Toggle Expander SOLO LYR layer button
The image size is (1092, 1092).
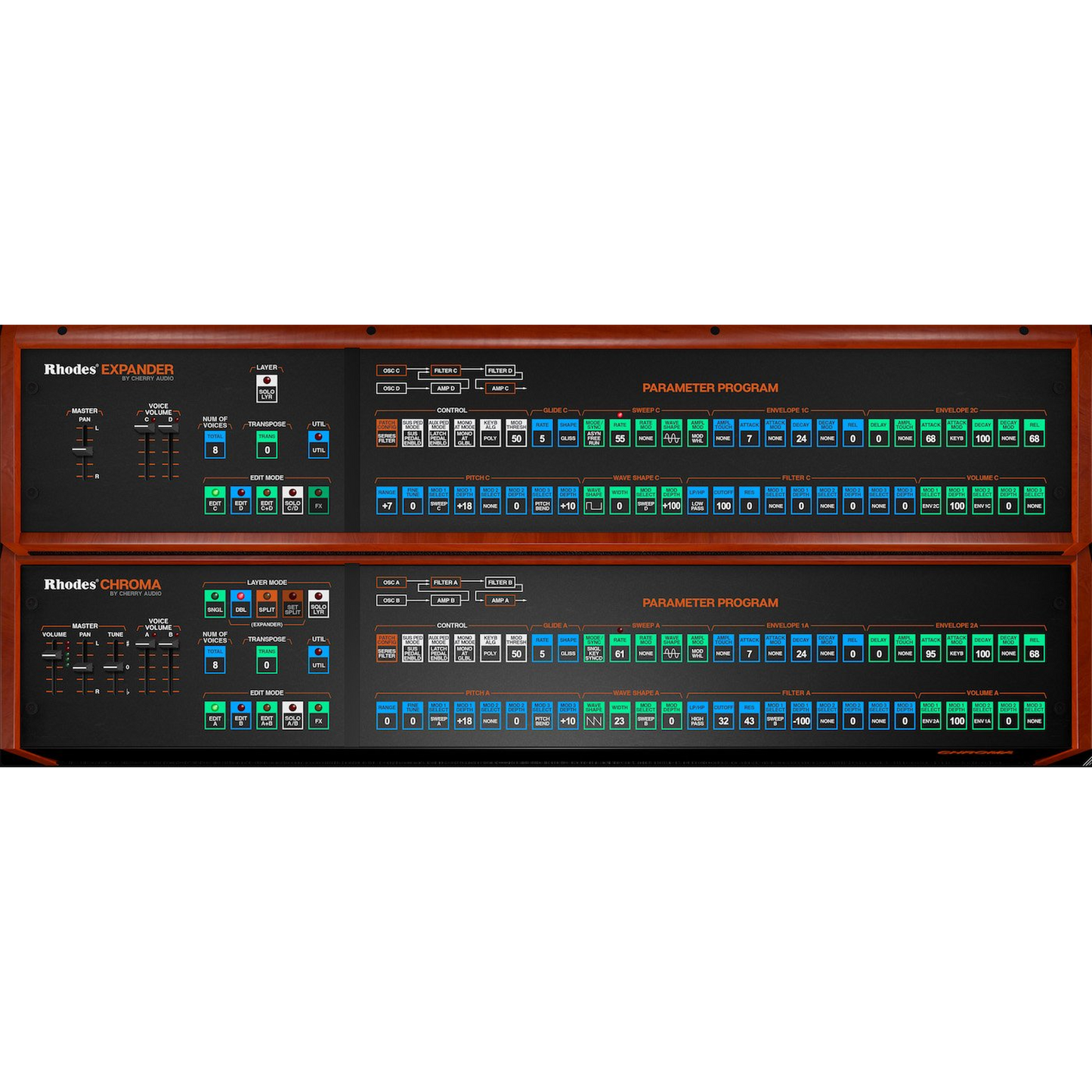click(267, 389)
